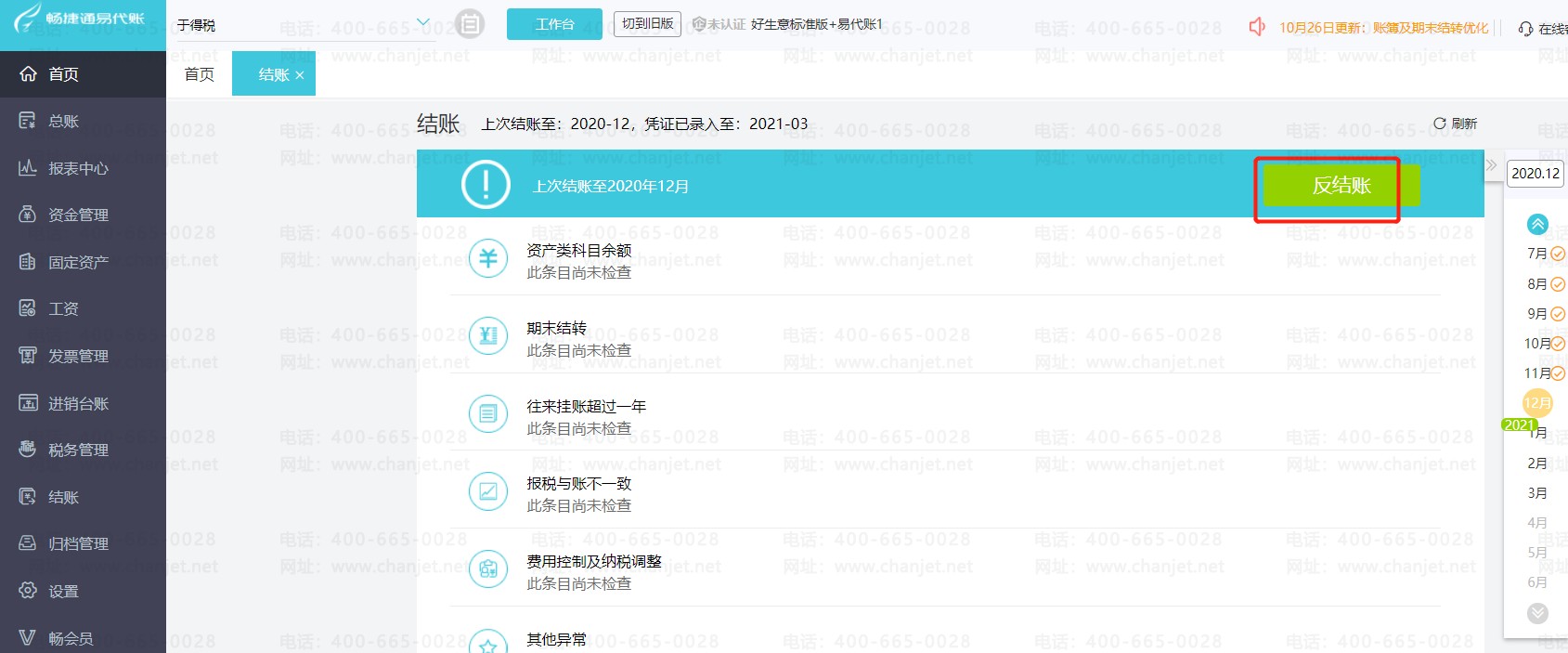This screenshot has height=653, width=1568.
Task: Click the 切到旧版 button
Action: pos(647,24)
